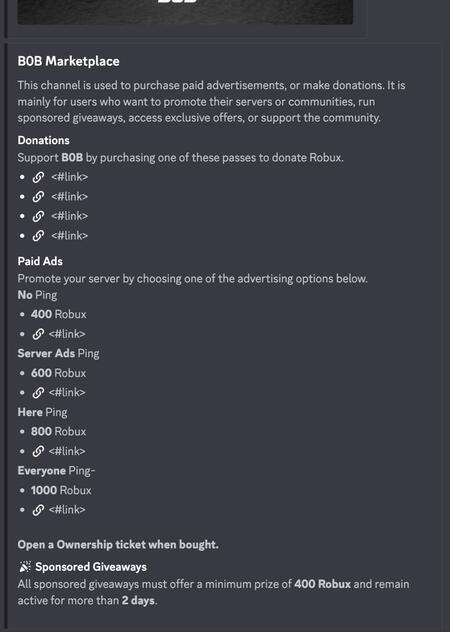
Task: Click the fourth donation link icon
Action: pyautogui.click(x=38, y=236)
